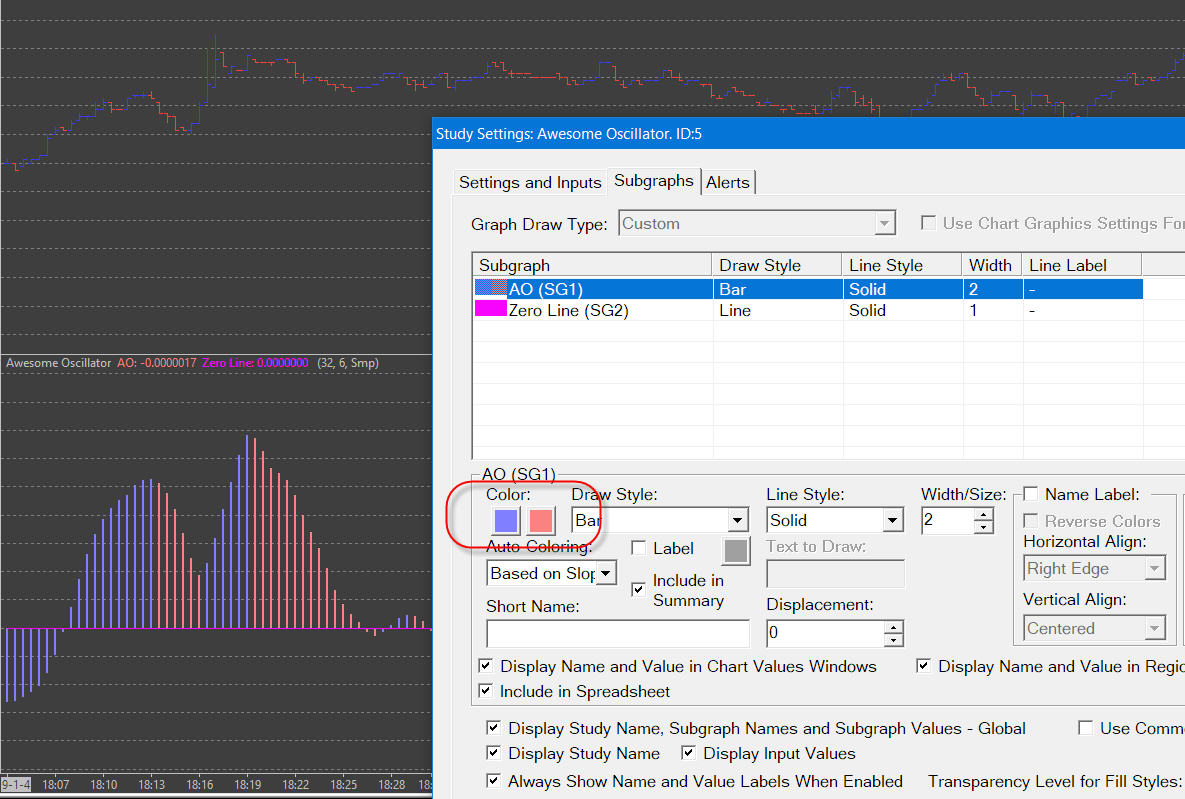Uncheck Include in Spreadsheet
The width and height of the screenshot is (1185, 799).
pyautogui.click(x=486, y=691)
